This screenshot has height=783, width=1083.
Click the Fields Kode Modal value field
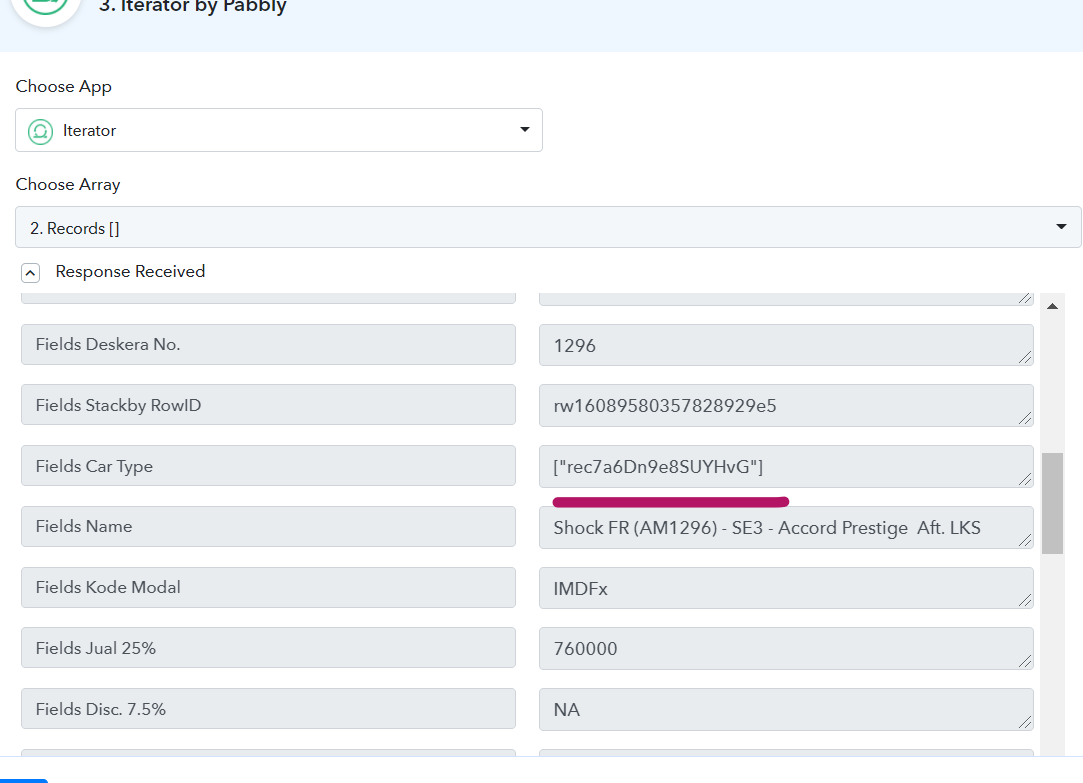(x=785, y=589)
